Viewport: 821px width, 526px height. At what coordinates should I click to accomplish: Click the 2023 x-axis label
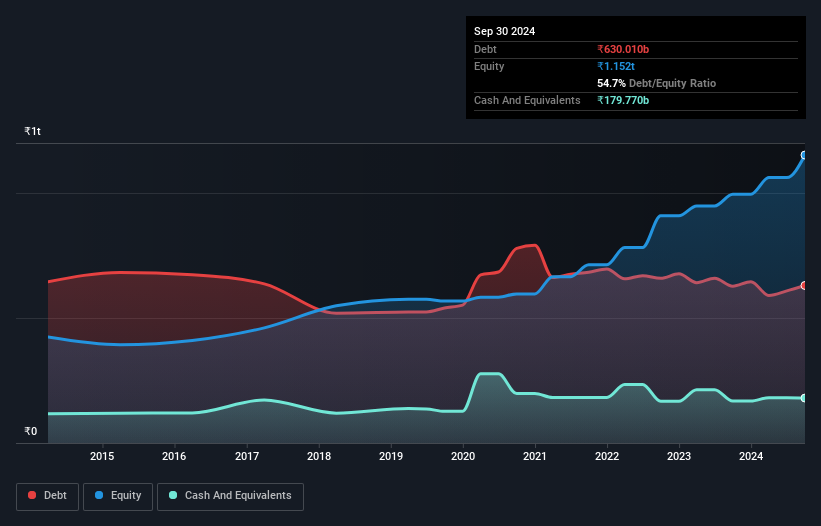coord(679,456)
